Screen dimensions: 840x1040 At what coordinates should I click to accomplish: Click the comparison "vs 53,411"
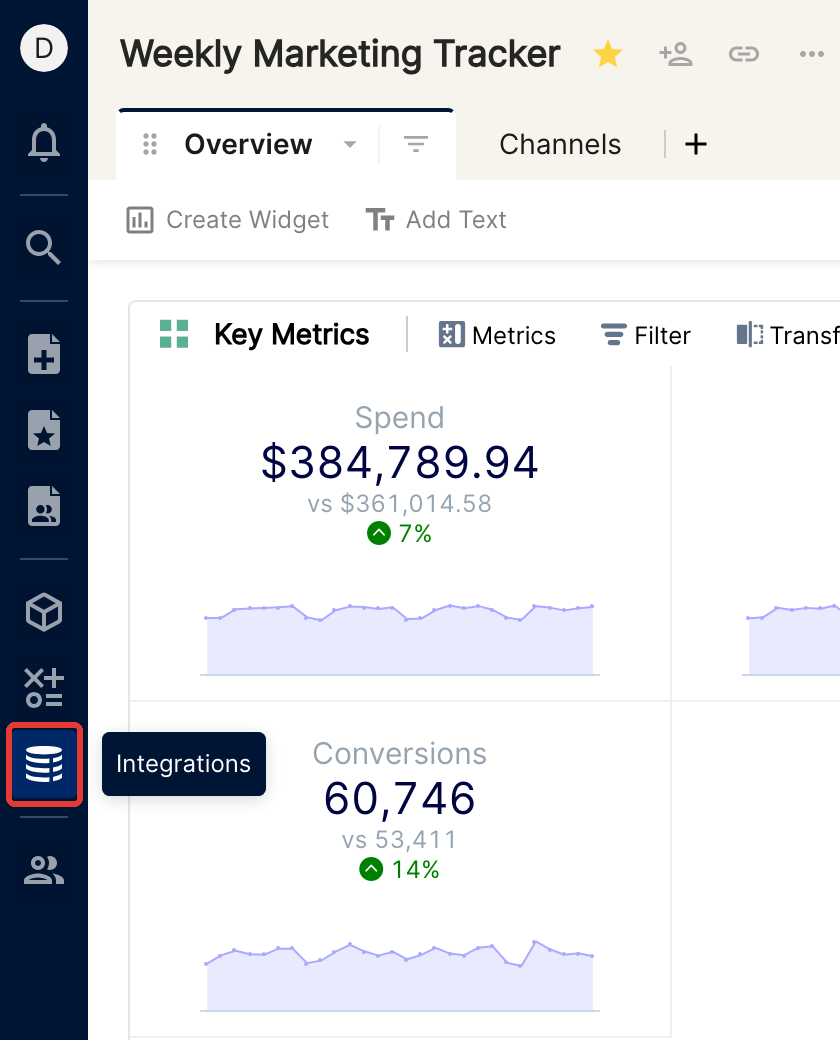pyautogui.click(x=399, y=840)
